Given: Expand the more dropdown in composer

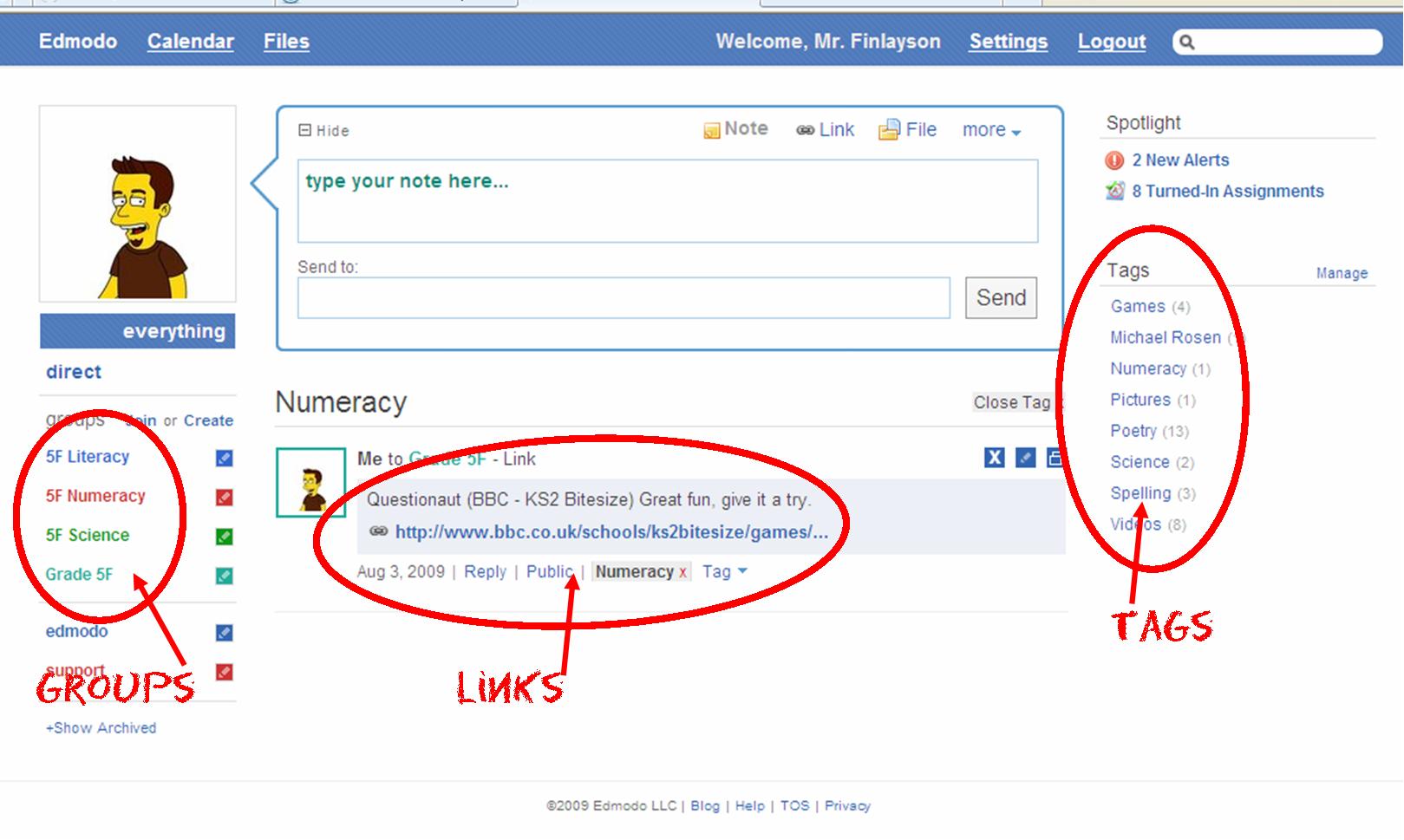Looking at the screenshot, I should (991, 130).
